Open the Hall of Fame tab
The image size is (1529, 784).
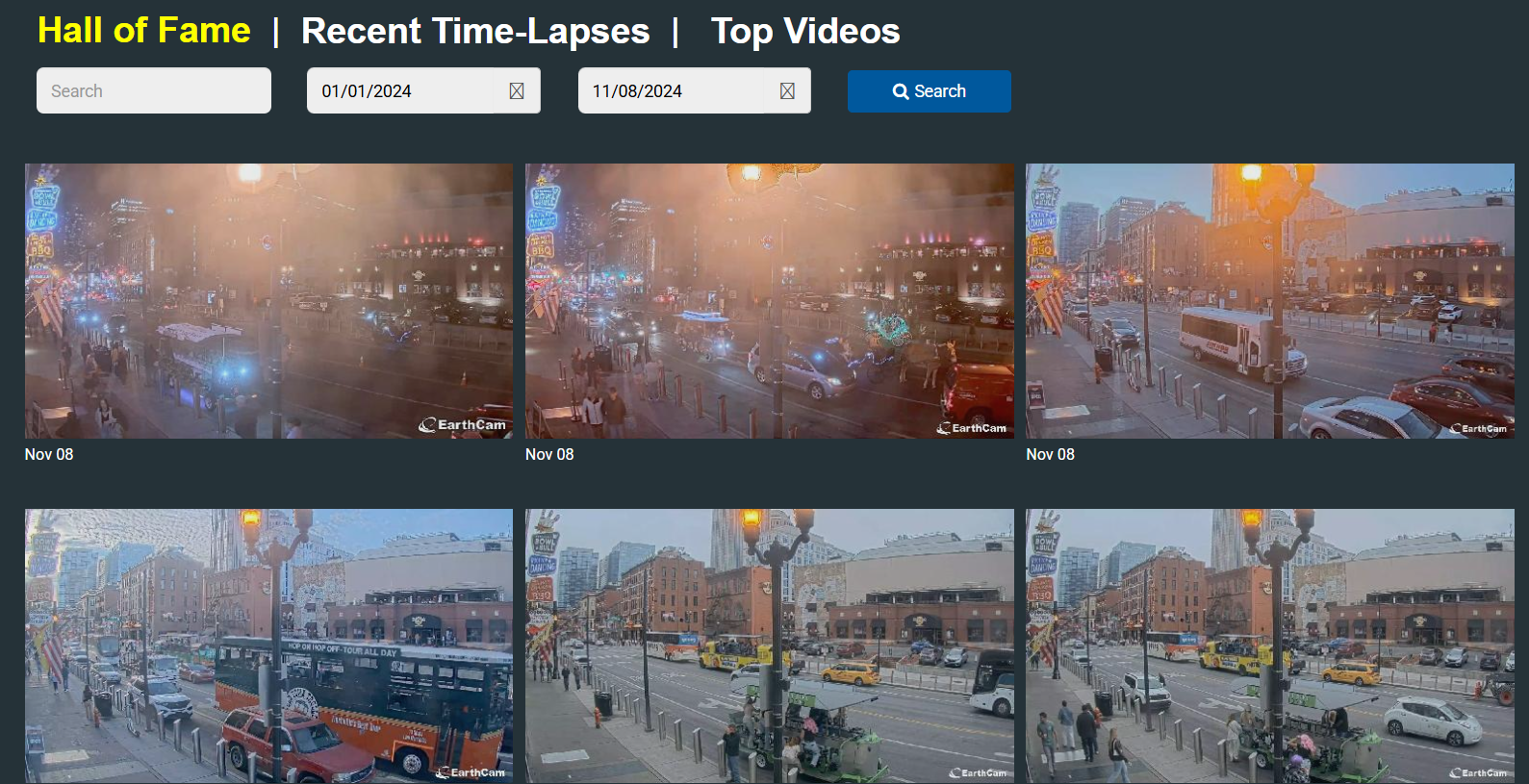[x=144, y=31]
